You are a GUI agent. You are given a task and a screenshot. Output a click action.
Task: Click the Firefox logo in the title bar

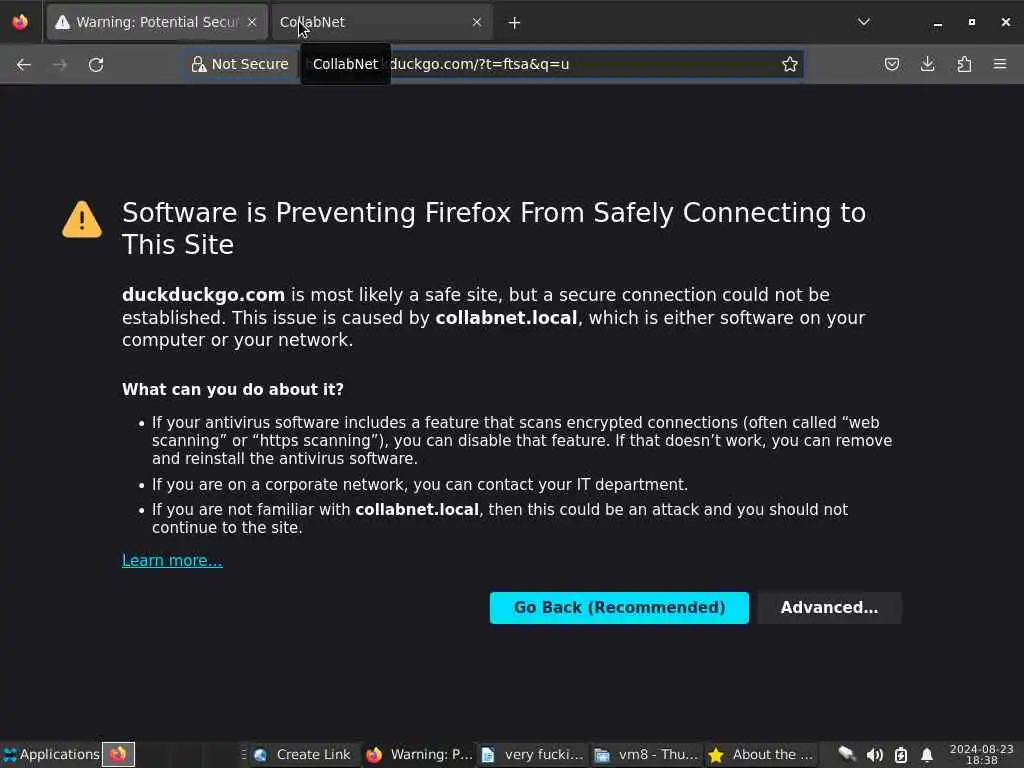tap(20, 22)
